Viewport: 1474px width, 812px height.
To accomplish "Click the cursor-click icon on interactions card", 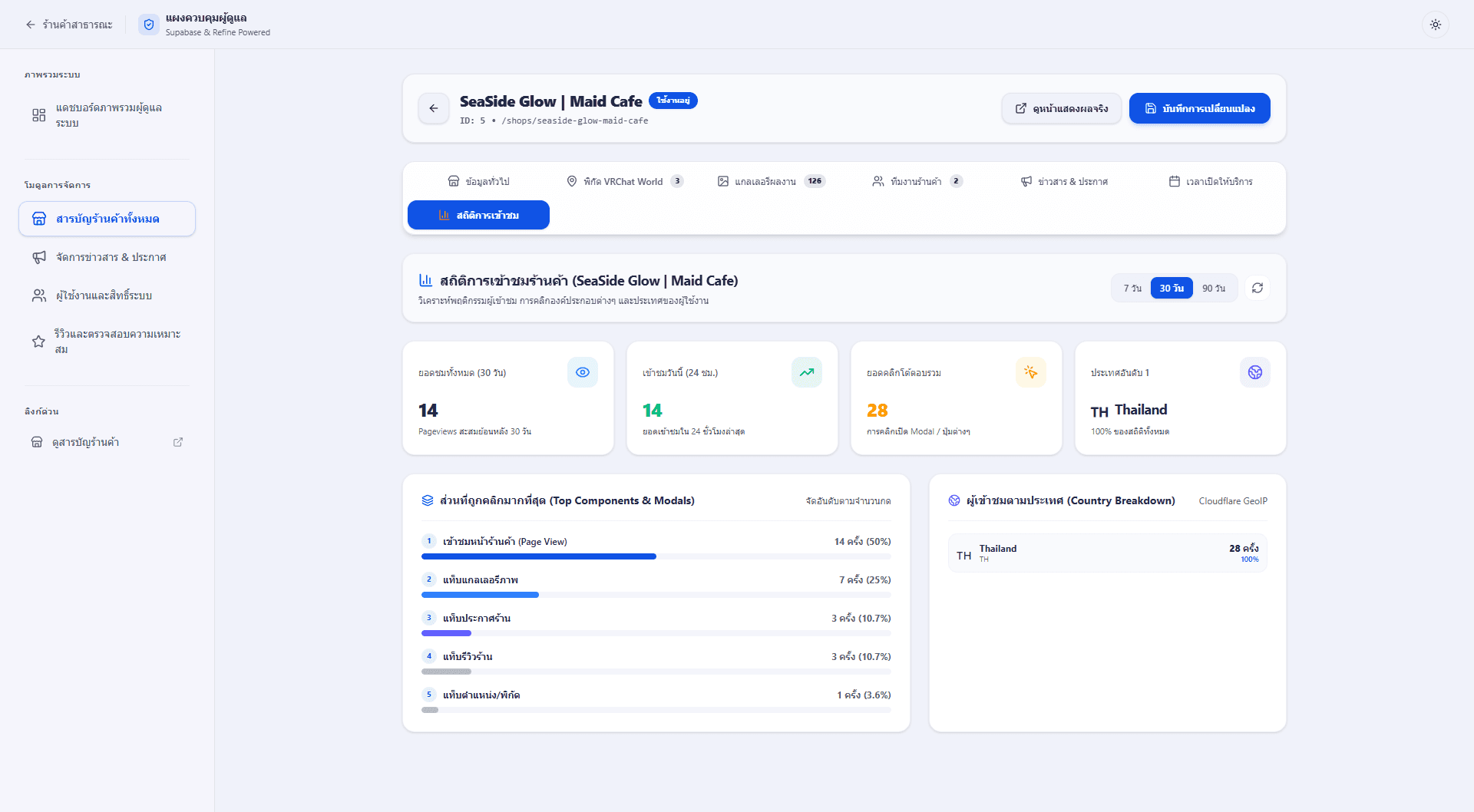I will tap(1031, 372).
